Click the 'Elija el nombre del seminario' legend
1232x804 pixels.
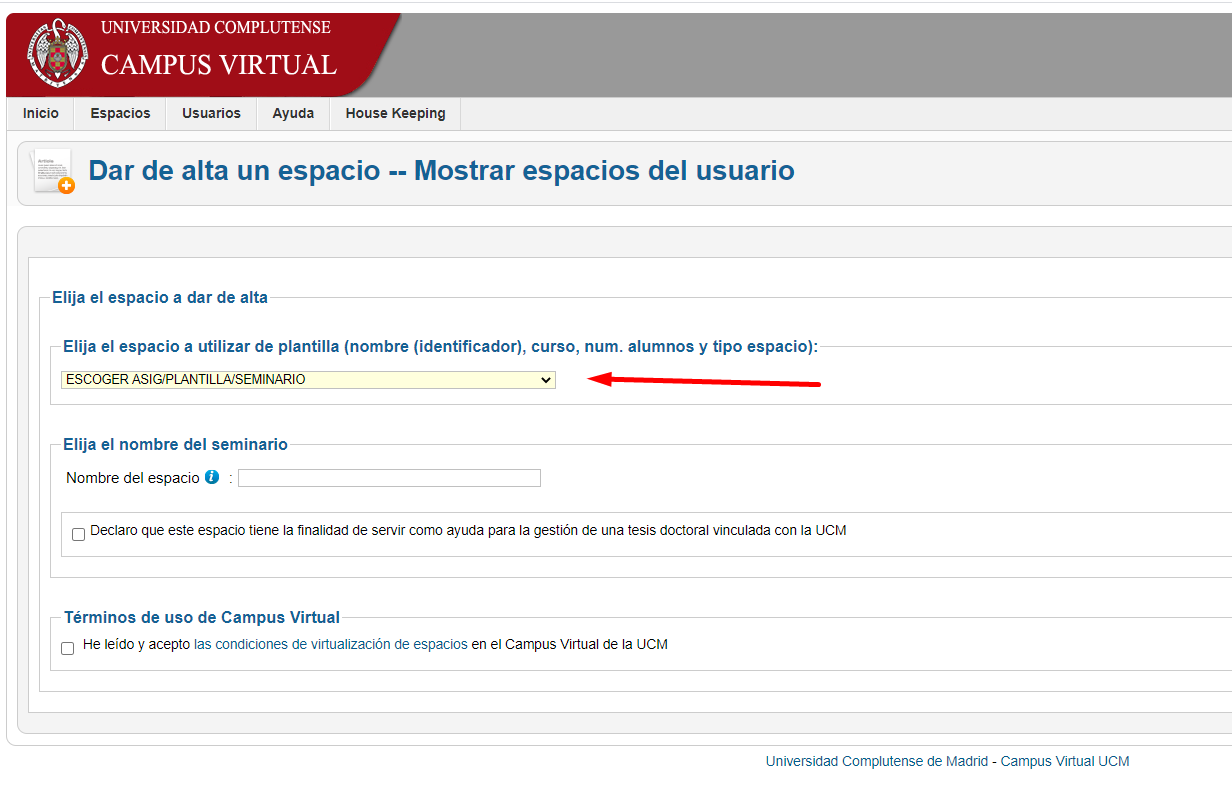point(175,444)
